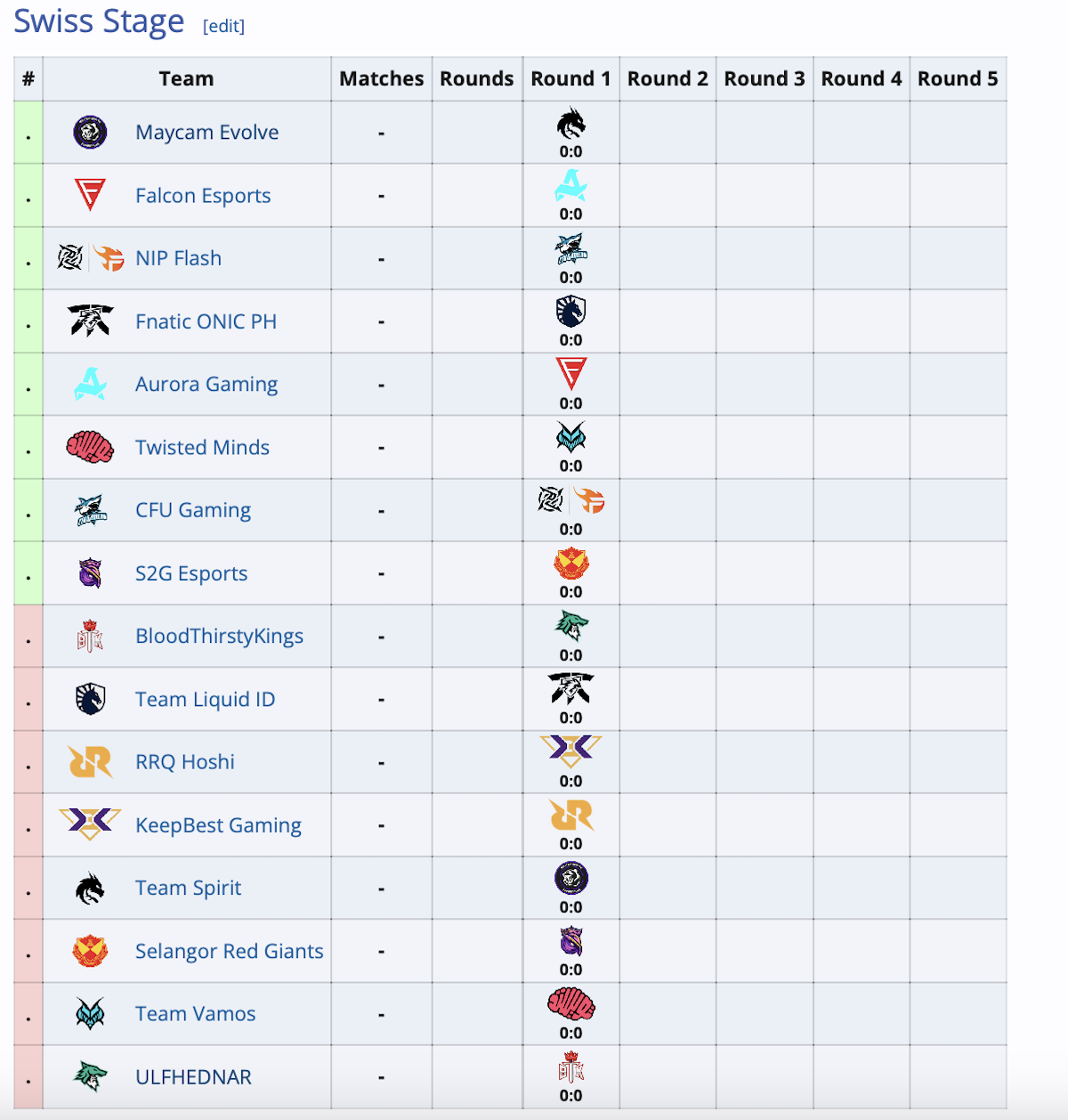Select the Falcon Esports logo icon

[x=89, y=195]
